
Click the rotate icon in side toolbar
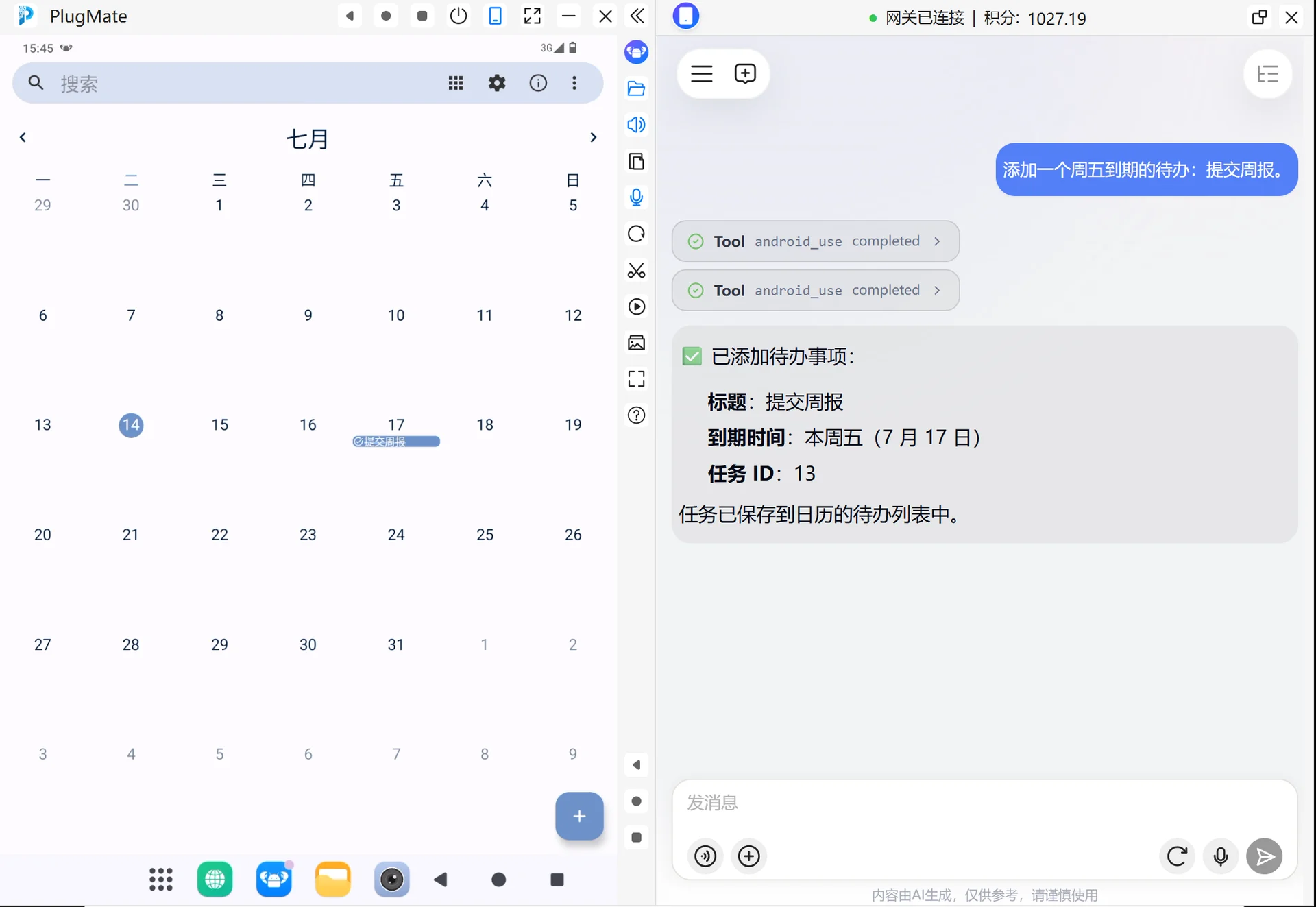(x=637, y=234)
